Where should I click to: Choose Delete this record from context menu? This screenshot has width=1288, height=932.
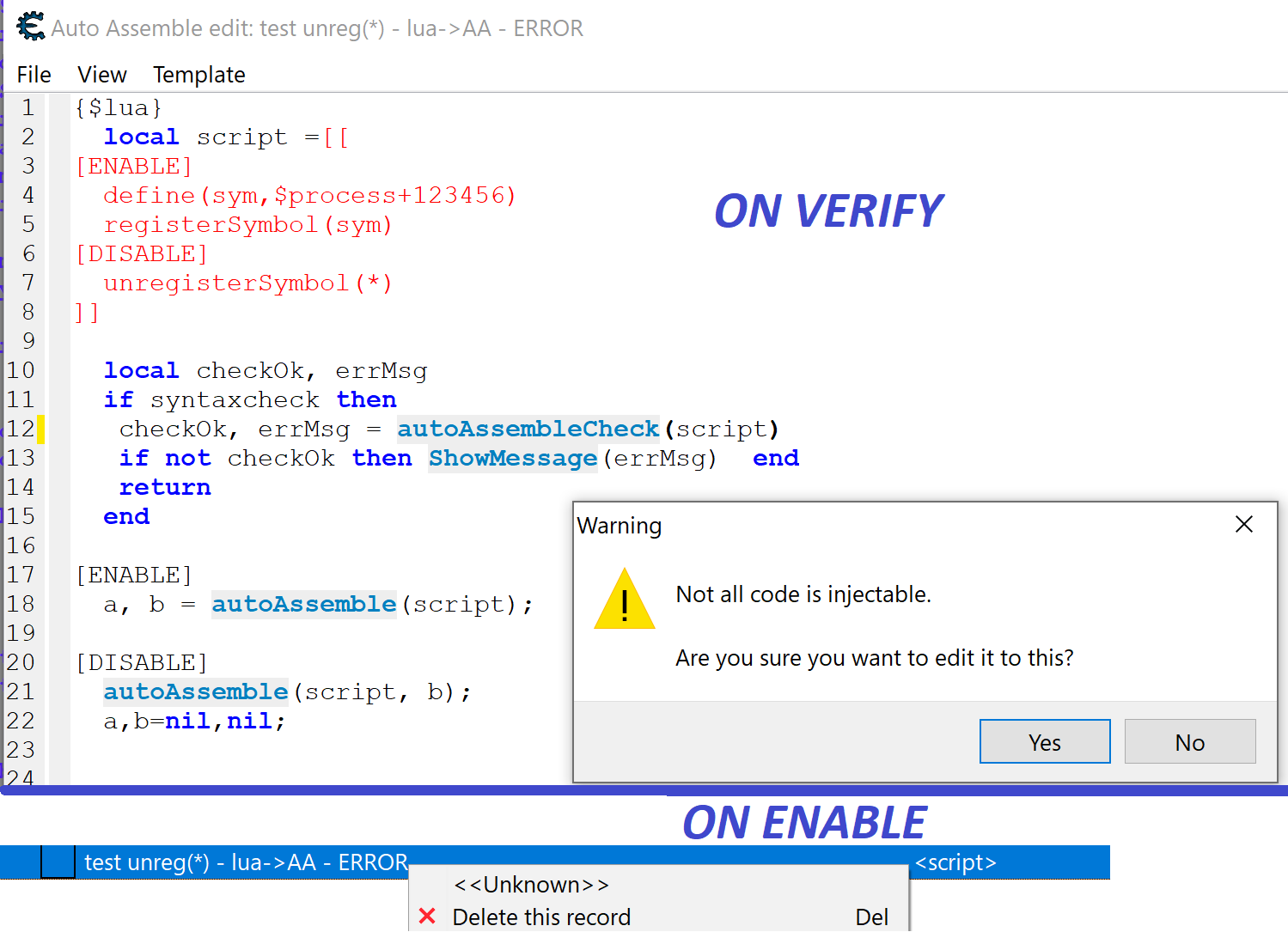tap(541, 917)
